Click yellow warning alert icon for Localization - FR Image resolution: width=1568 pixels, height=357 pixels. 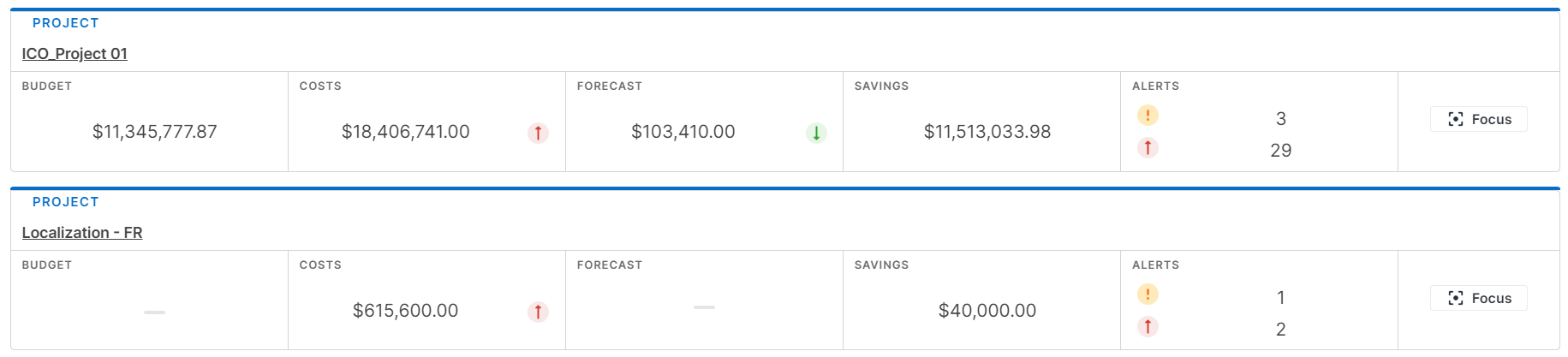tap(1148, 295)
